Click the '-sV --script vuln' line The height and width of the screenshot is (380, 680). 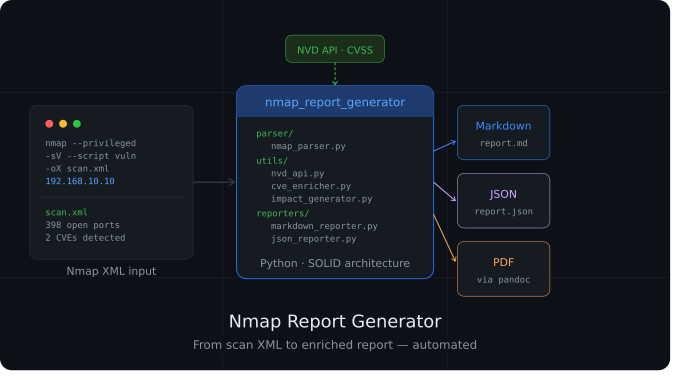coord(91,156)
